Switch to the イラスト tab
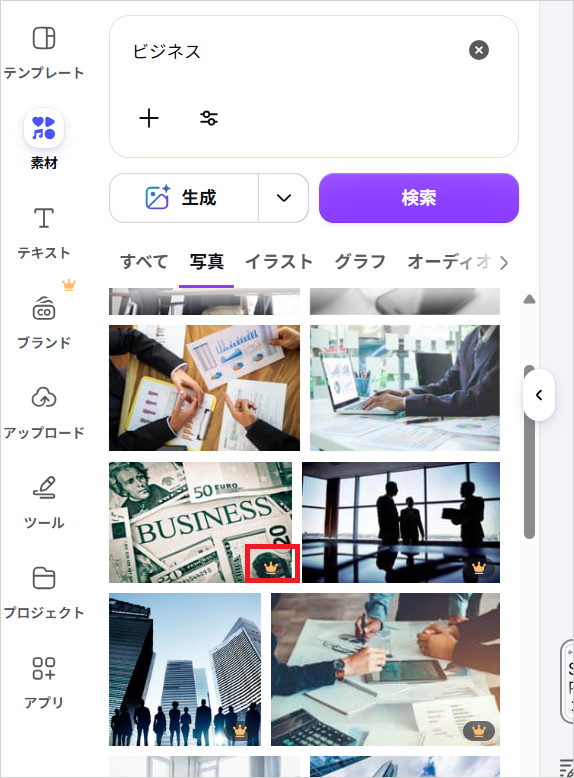This screenshot has width=574, height=778. pos(279,261)
